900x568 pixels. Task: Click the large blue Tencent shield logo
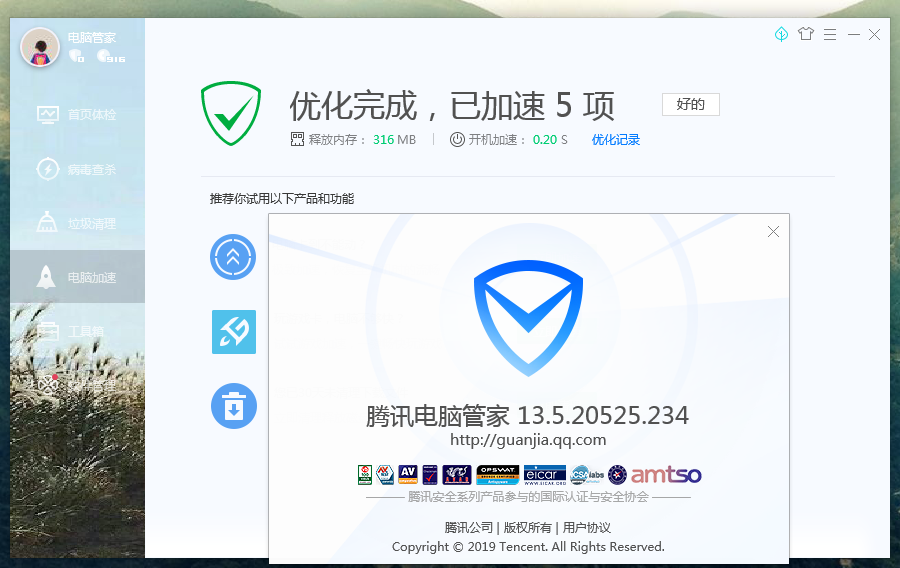(528, 318)
